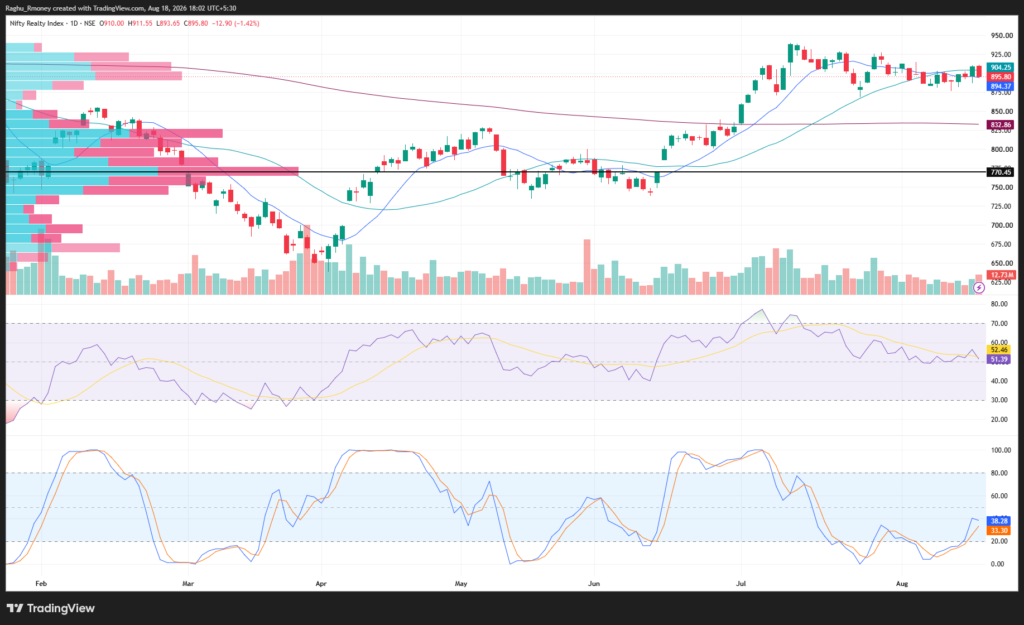Image resolution: width=1024 pixels, height=625 pixels.
Task: Click the purple lightning bolt icon
Action: pos(978,287)
